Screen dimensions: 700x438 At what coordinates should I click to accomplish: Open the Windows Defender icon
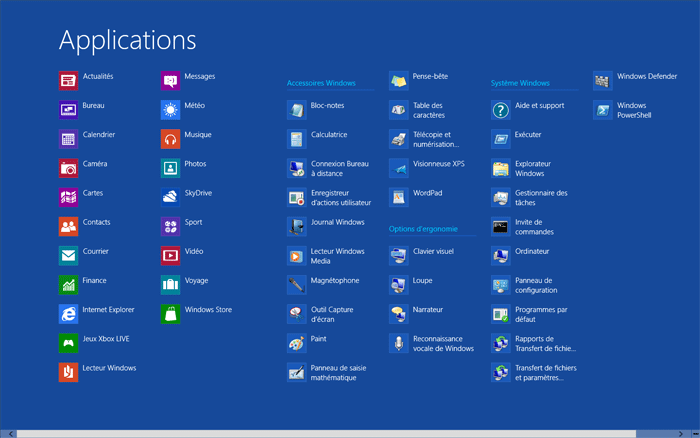point(602,80)
